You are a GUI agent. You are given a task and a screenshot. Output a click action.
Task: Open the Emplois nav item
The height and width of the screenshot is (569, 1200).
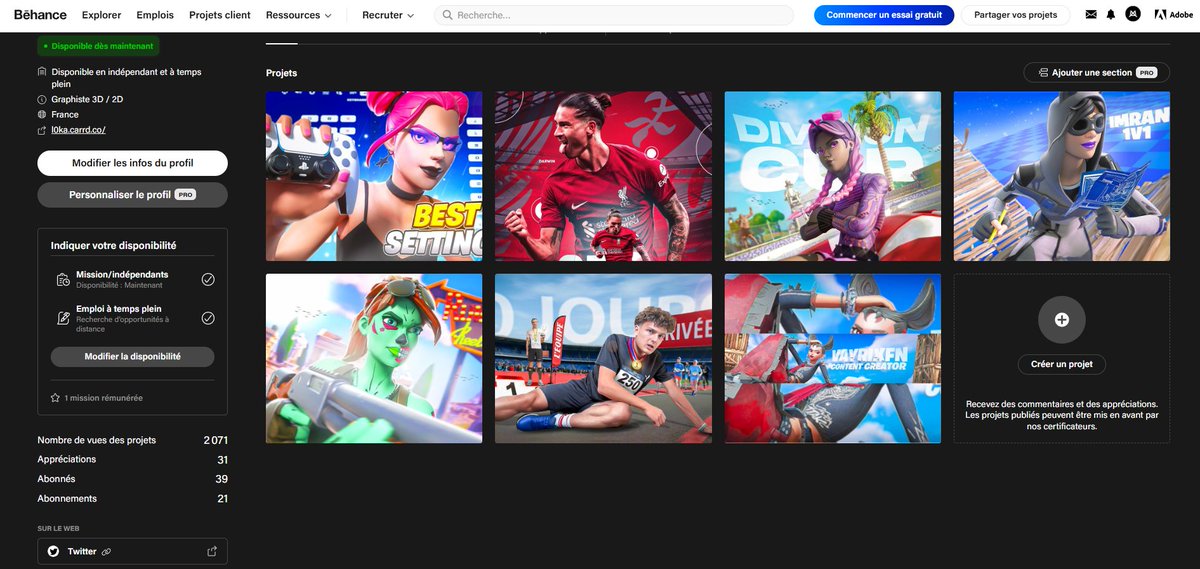point(155,15)
